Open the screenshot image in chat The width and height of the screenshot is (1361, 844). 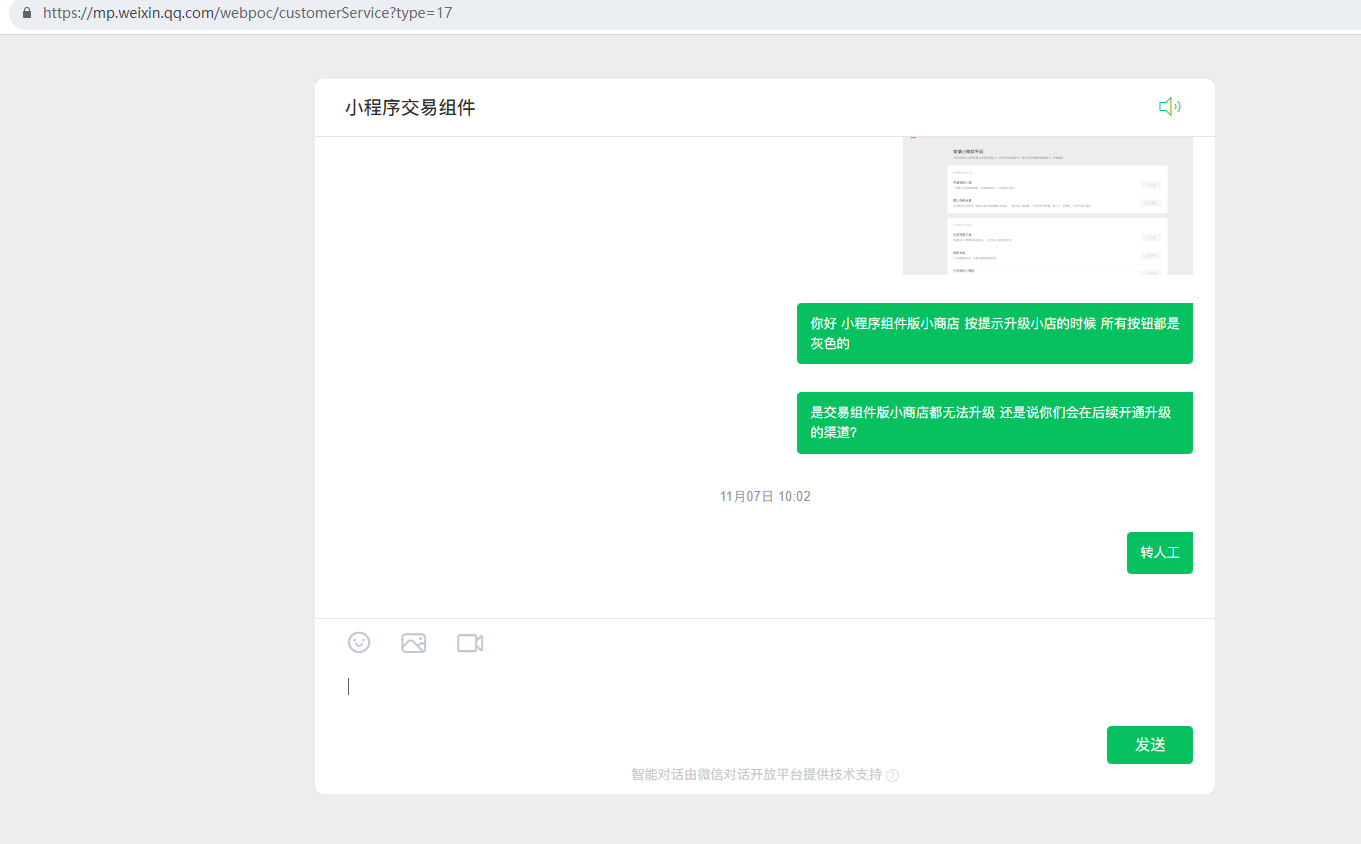tap(1048, 206)
